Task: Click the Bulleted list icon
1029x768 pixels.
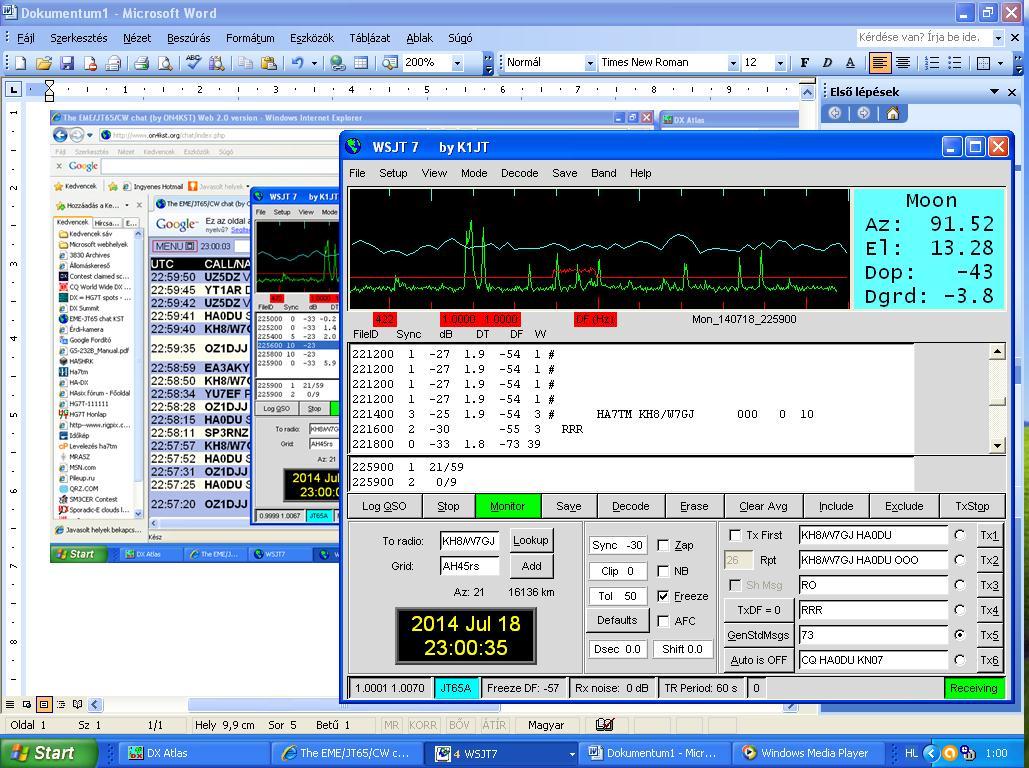Action: tap(955, 63)
